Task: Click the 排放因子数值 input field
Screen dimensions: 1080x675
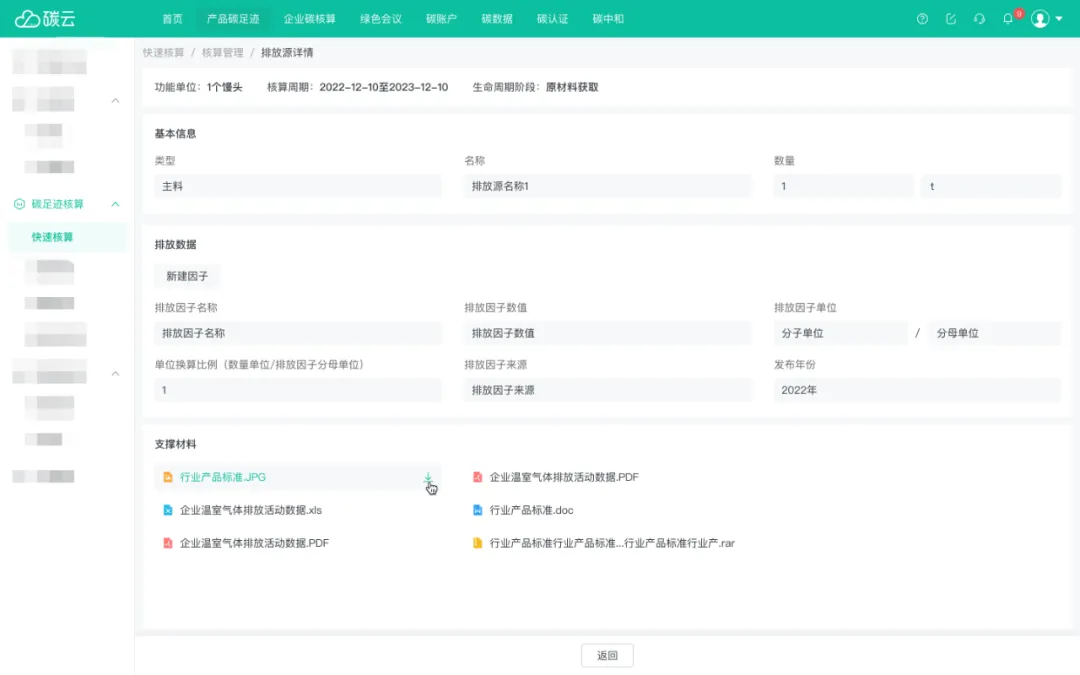Action: (607, 333)
